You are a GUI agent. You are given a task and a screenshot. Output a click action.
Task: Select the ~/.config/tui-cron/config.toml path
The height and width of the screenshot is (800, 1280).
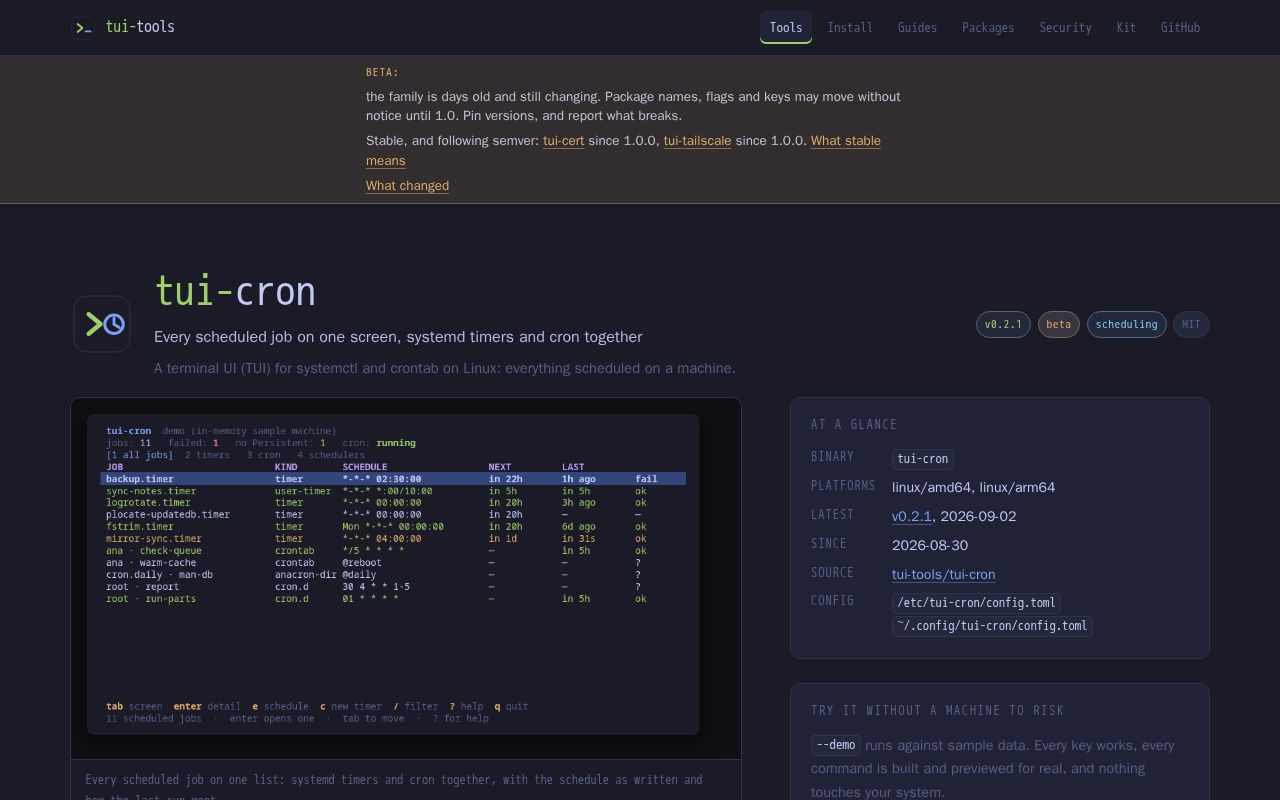pyautogui.click(x=992, y=626)
